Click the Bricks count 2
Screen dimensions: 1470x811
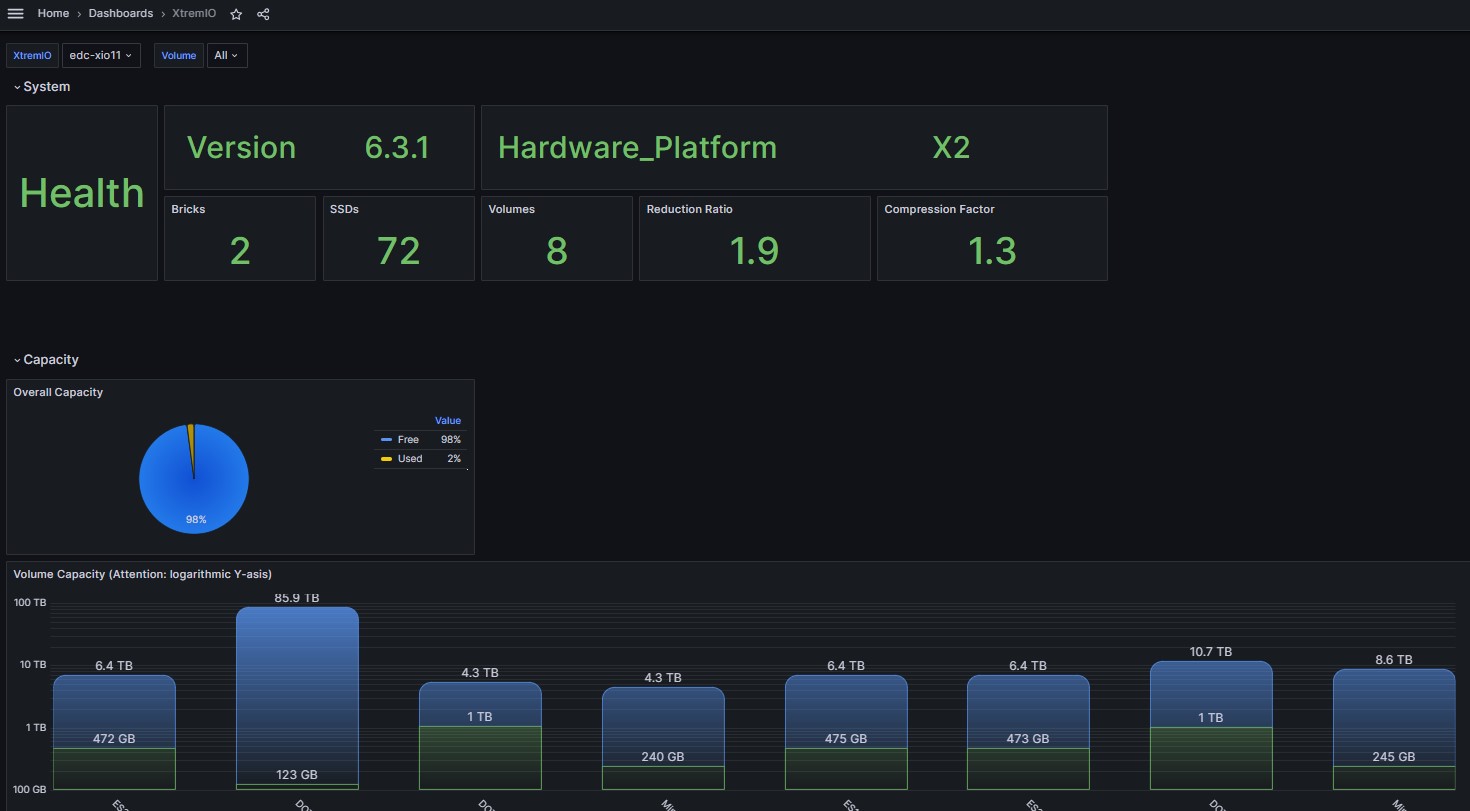240,251
